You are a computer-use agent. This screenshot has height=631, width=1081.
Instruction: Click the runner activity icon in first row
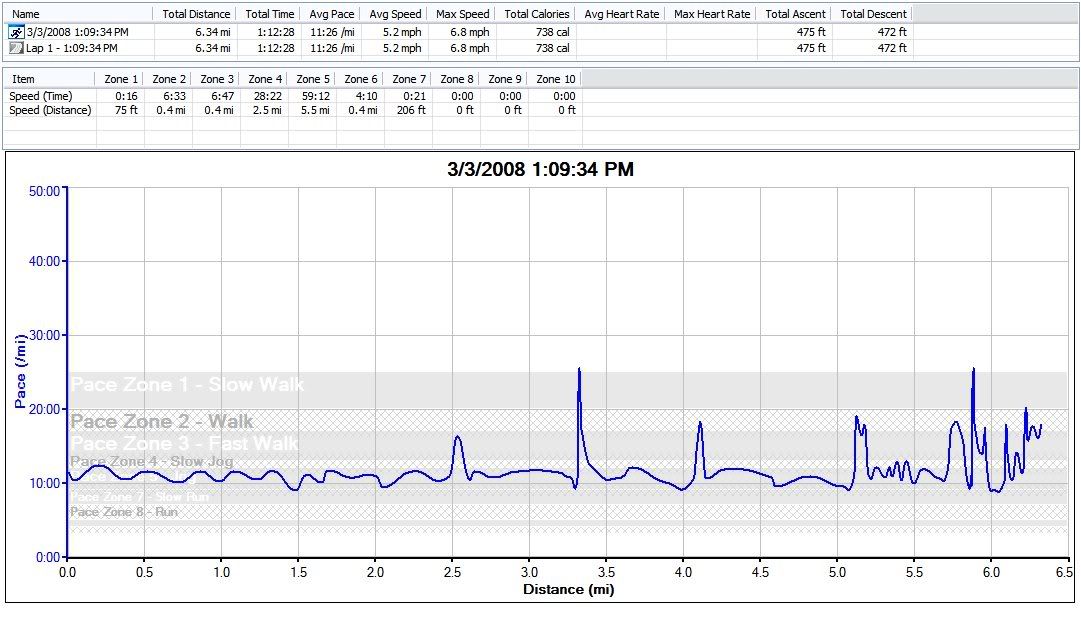16,32
